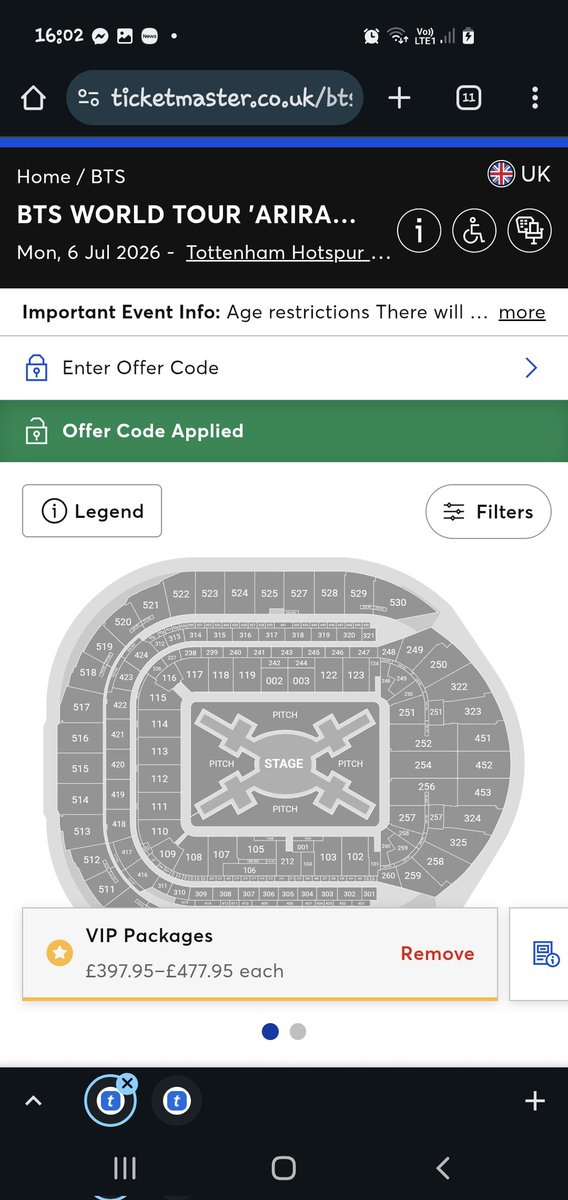This screenshot has height=1200, width=568.
Task: Open the Legend button
Action: click(92, 511)
